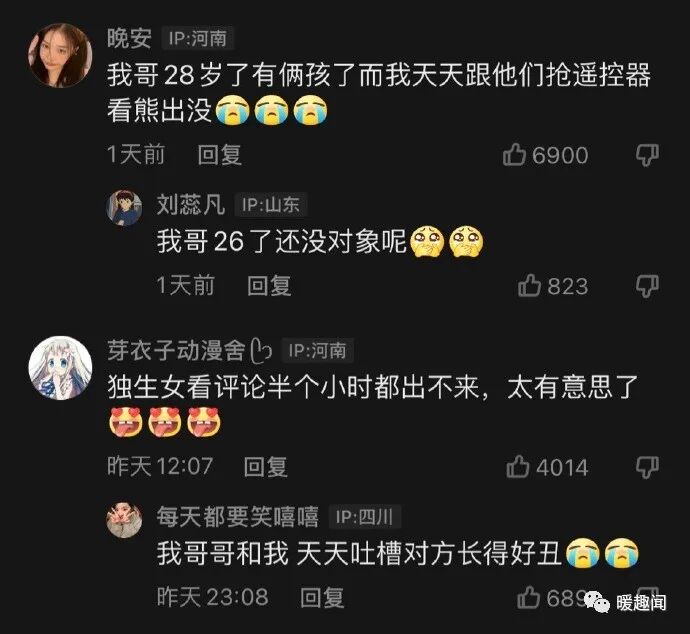This screenshot has width=690, height=634.
Task: Like 芽衣子动漫舍's comment with 4014 likes
Action: click(518, 466)
